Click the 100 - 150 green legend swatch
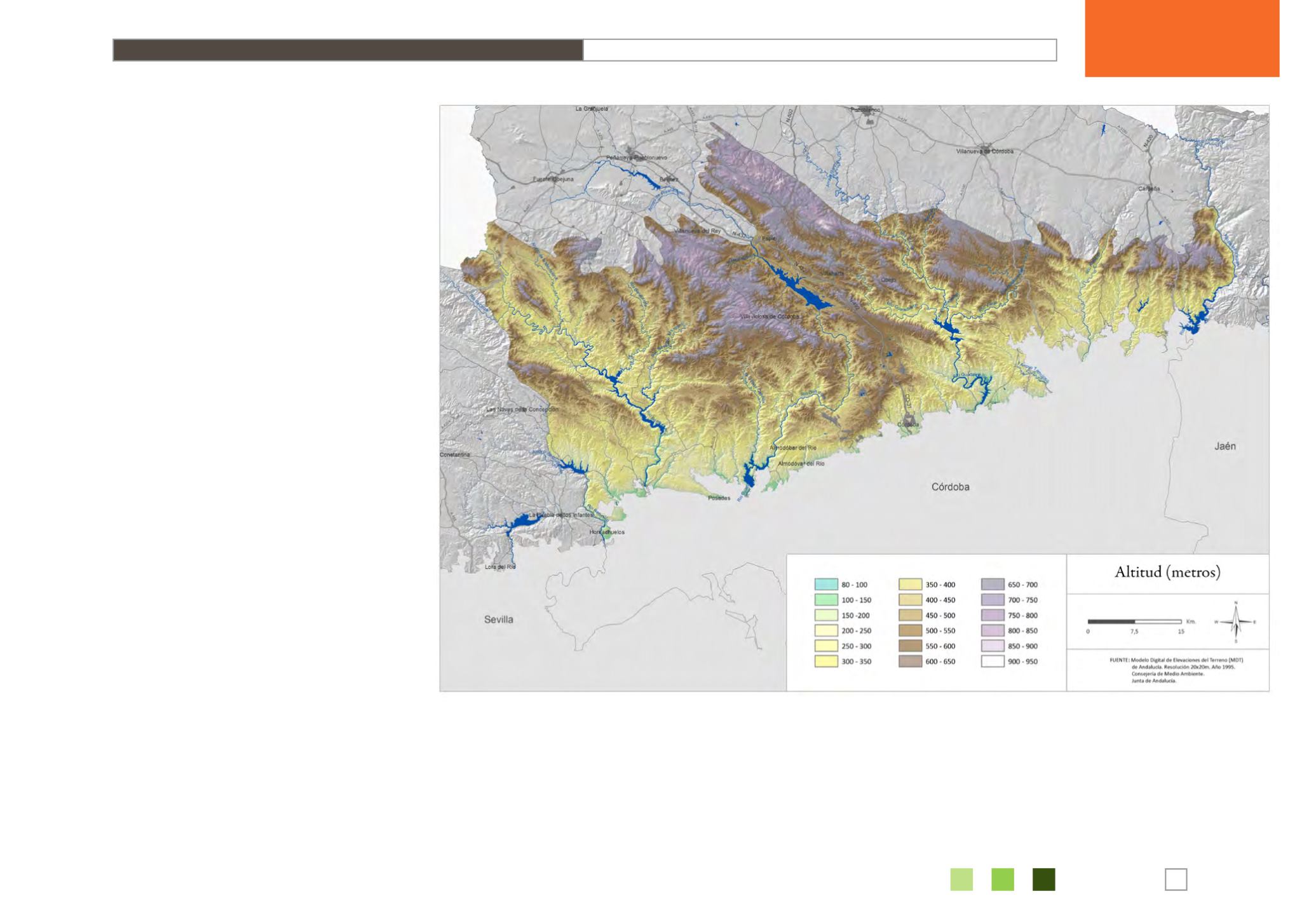The height and width of the screenshot is (924, 1309). (x=826, y=600)
